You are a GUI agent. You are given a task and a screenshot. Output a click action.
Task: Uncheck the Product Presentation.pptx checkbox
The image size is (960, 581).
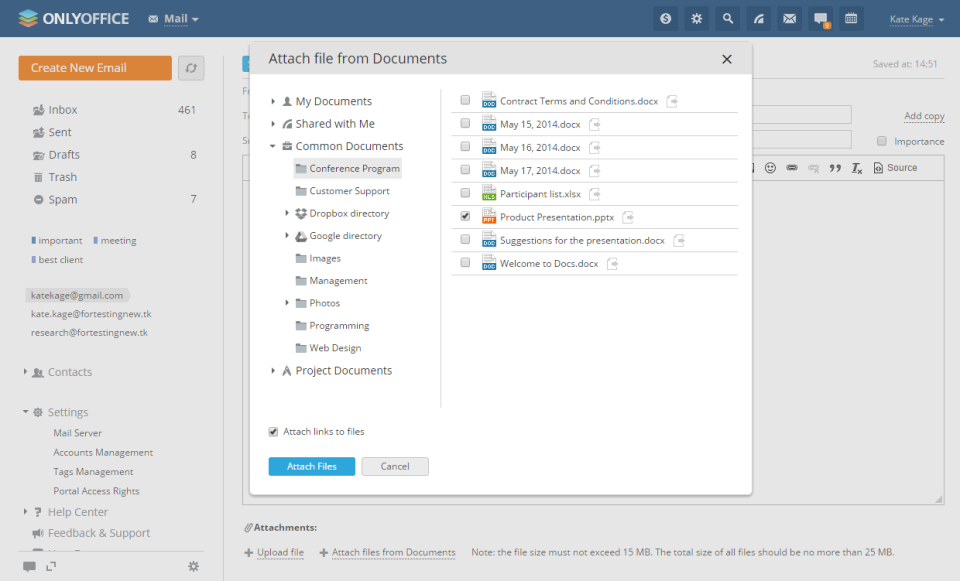tap(465, 216)
